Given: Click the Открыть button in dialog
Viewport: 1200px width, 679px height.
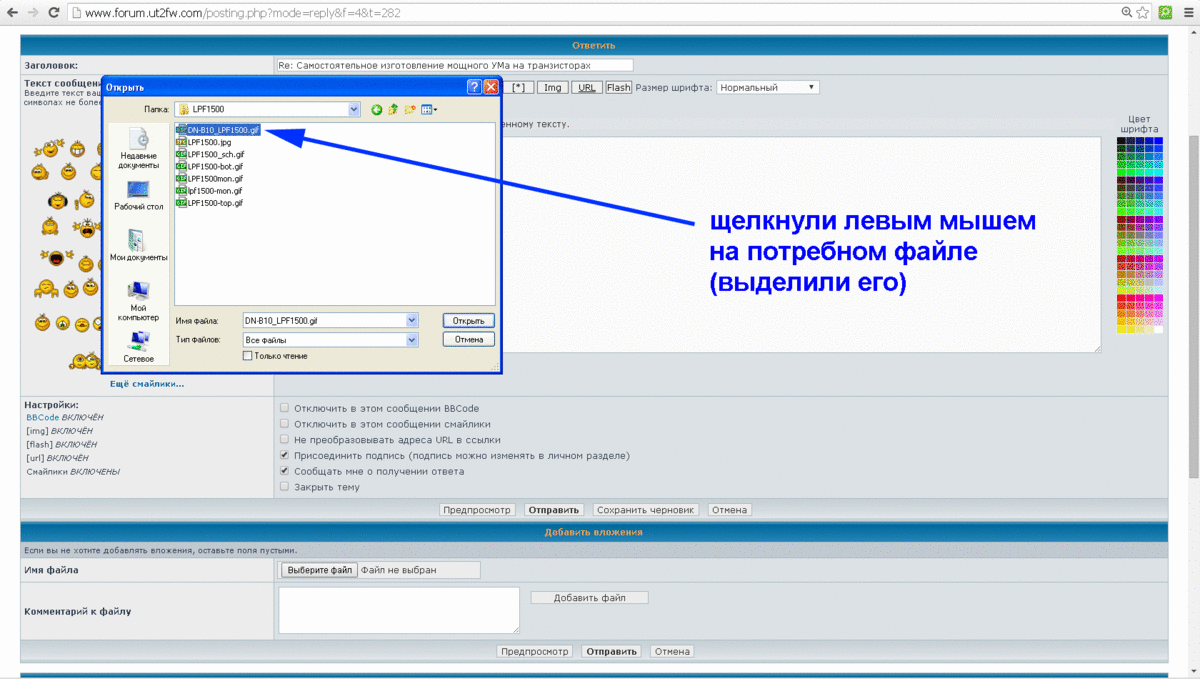Looking at the screenshot, I should (x=468, y=321).
